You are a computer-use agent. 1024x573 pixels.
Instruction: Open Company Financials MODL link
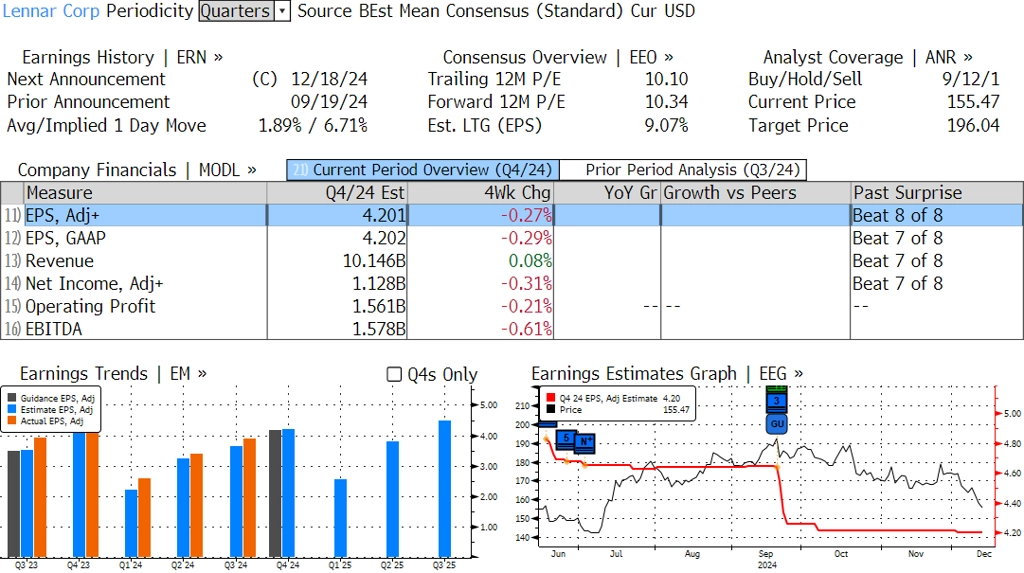pos(136,170)
